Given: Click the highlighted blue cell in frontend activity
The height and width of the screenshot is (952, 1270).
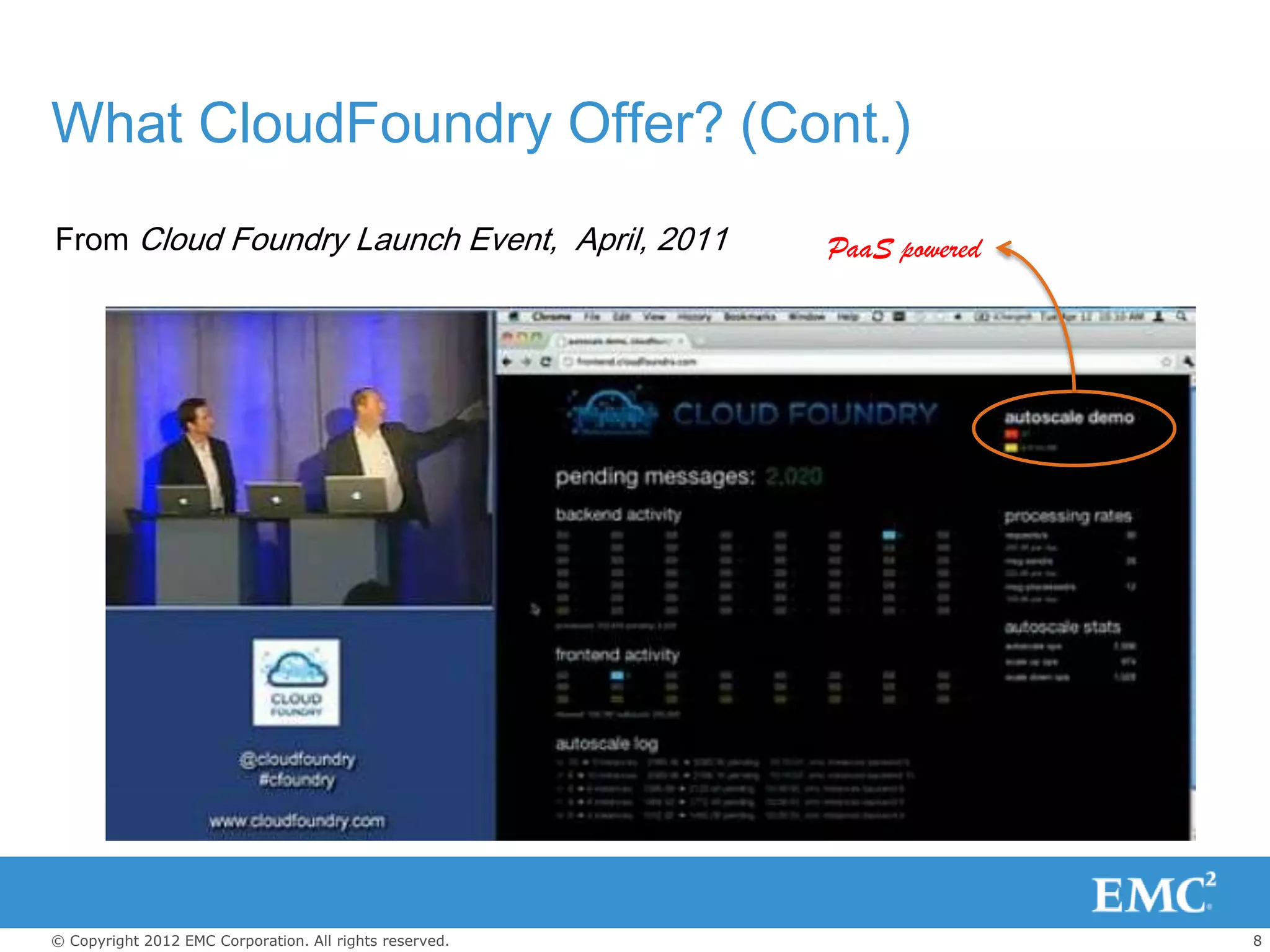Looking at the screenshot, I should pyautogui.click(x=618, y=675).
